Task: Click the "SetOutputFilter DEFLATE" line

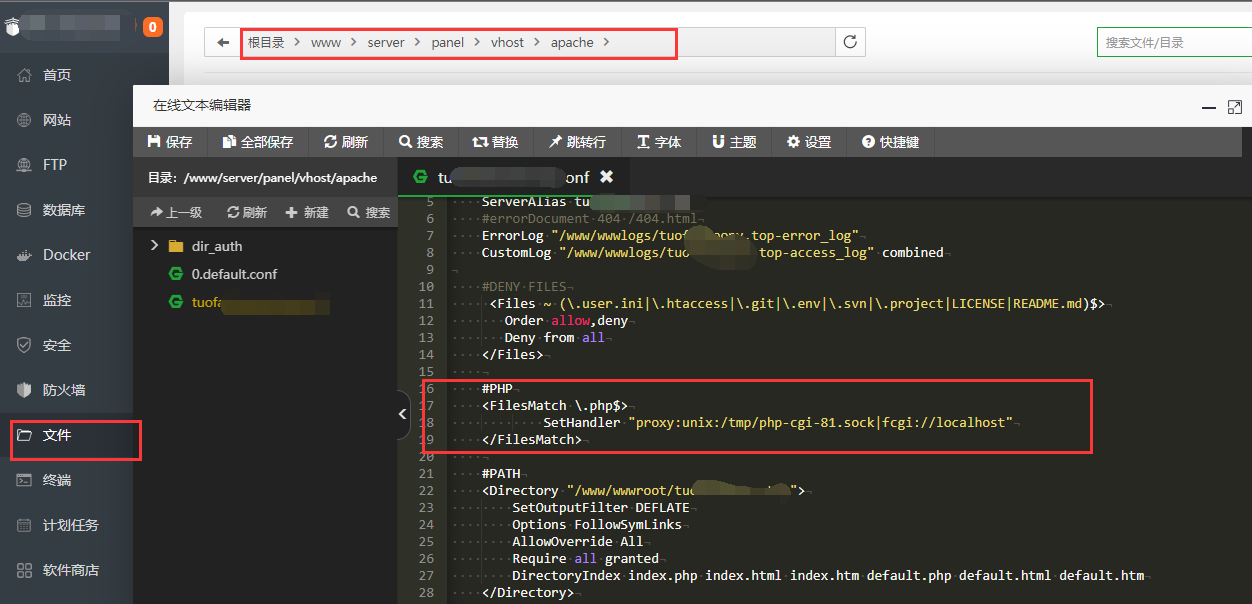Action: tap(600, 507)
